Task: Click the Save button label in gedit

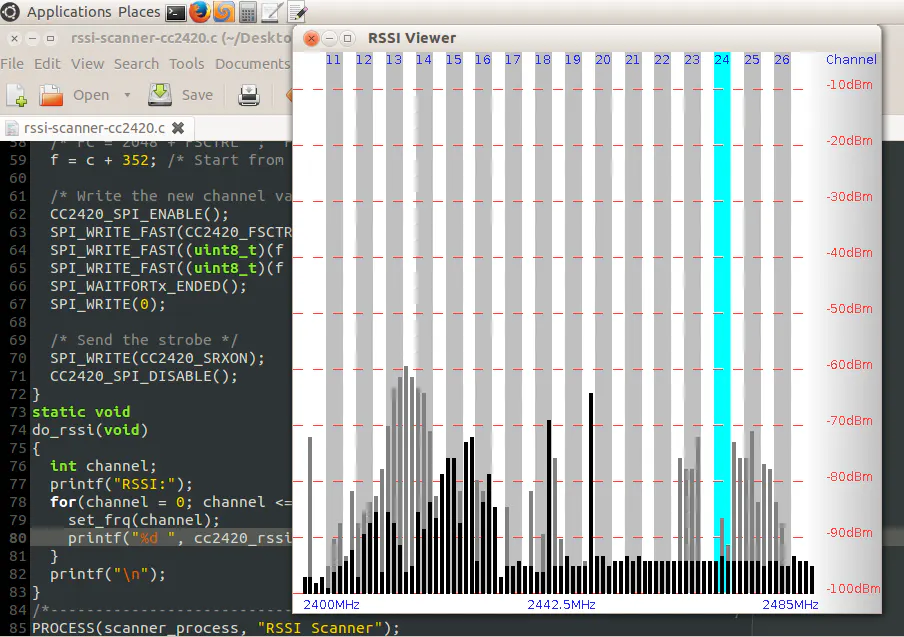Action: tap(197, 95)
